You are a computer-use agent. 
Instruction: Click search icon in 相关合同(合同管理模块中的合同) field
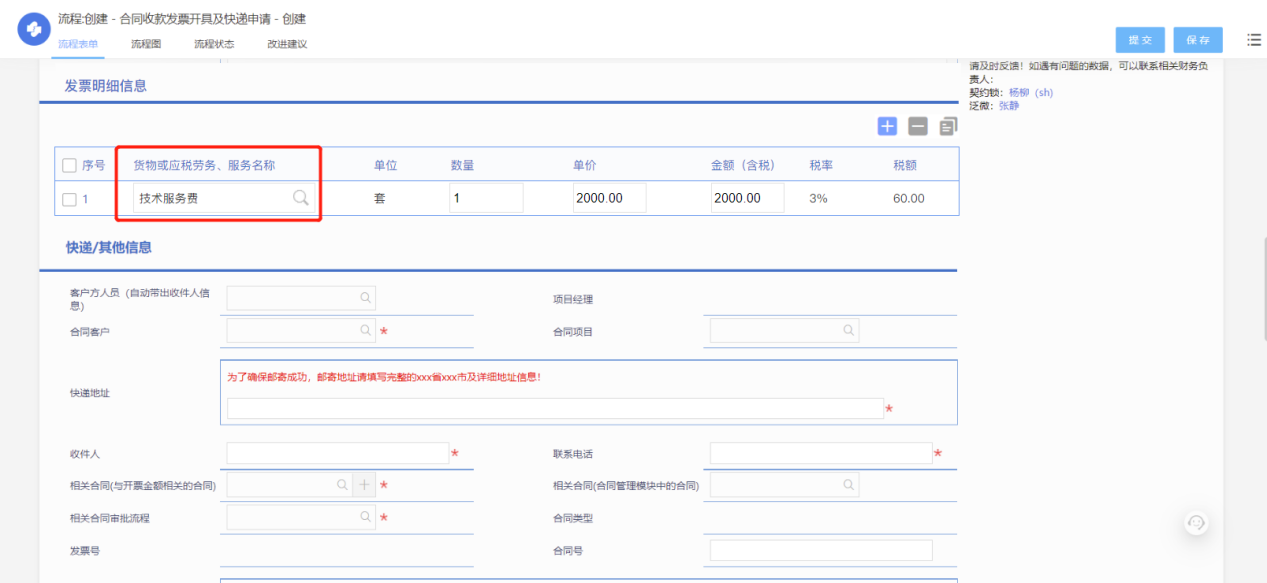coord(849,485)
